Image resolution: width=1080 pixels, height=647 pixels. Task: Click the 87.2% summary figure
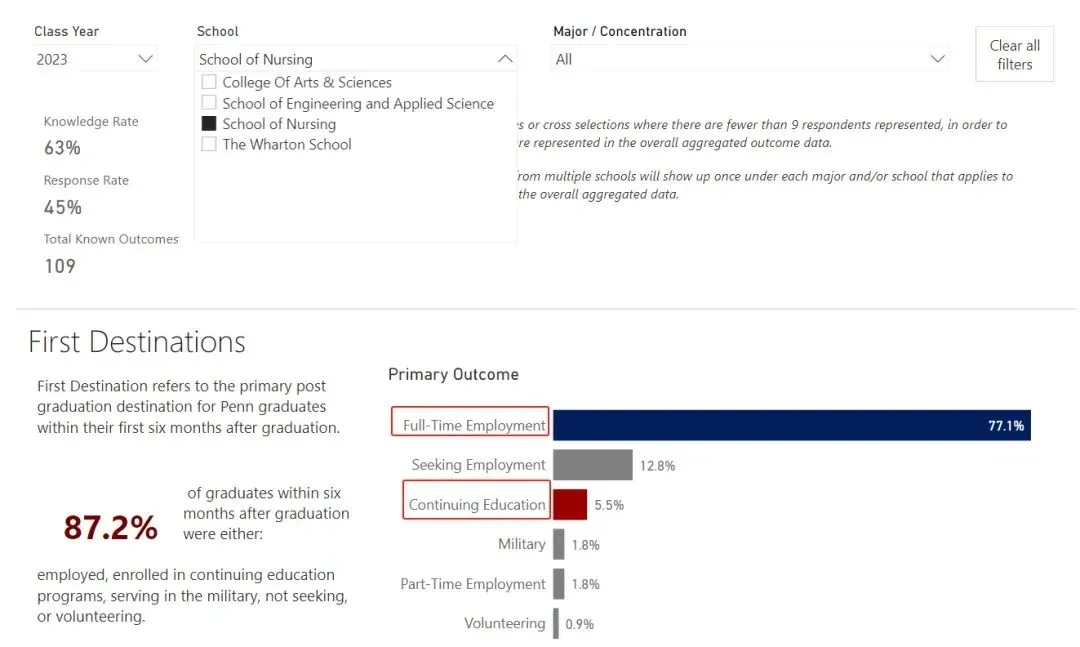pos(110,528)
